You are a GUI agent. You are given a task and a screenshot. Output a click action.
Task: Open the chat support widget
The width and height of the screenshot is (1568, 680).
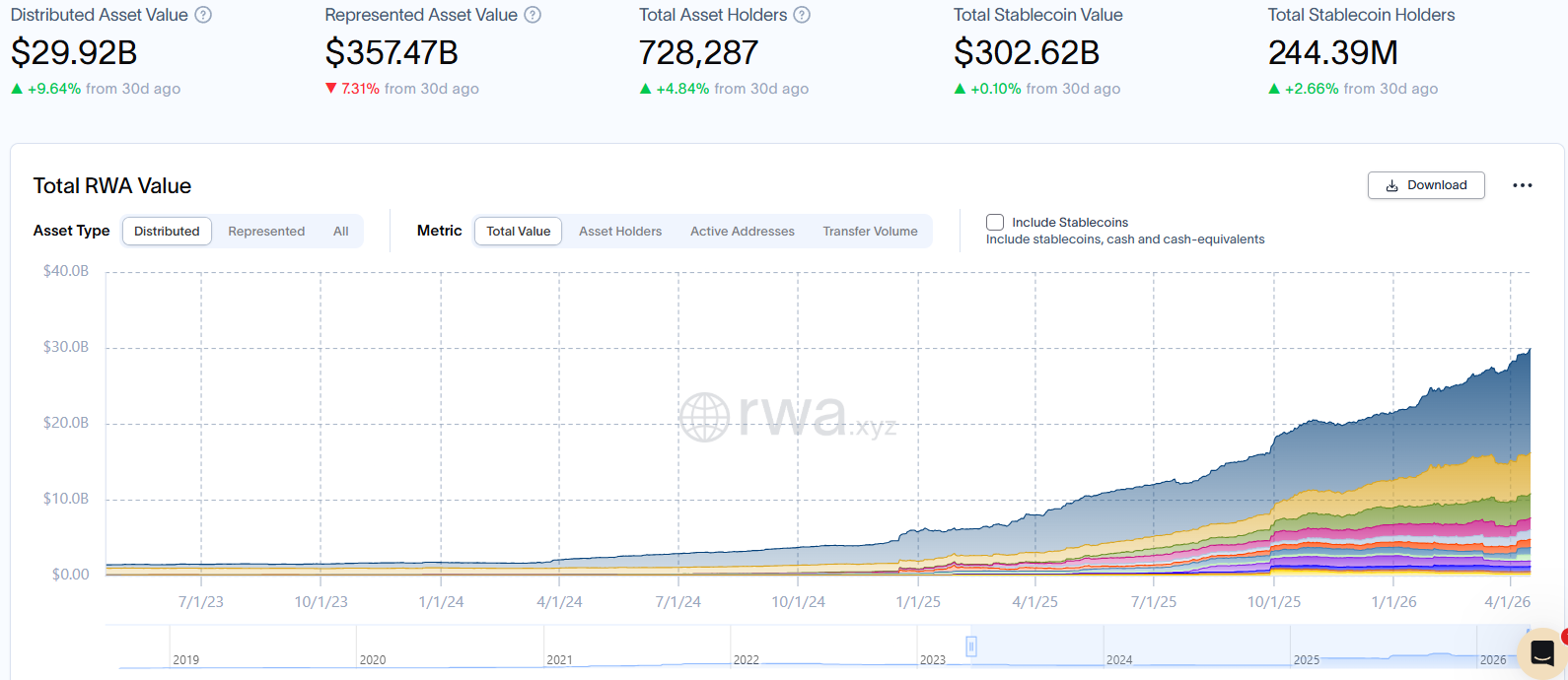point(1541,653)
